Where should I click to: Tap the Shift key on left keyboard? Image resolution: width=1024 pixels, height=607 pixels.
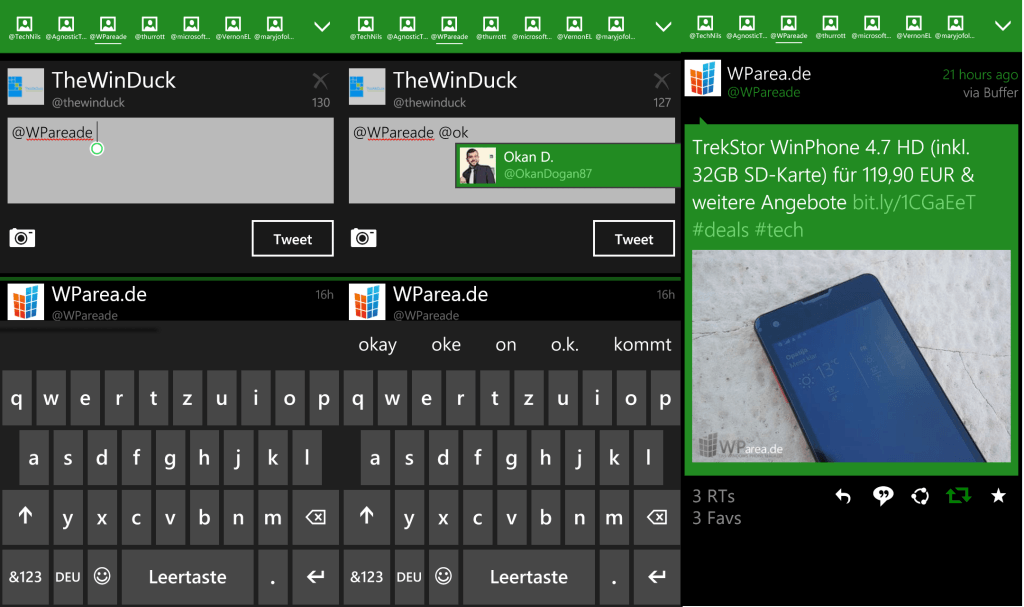[25, 517]
